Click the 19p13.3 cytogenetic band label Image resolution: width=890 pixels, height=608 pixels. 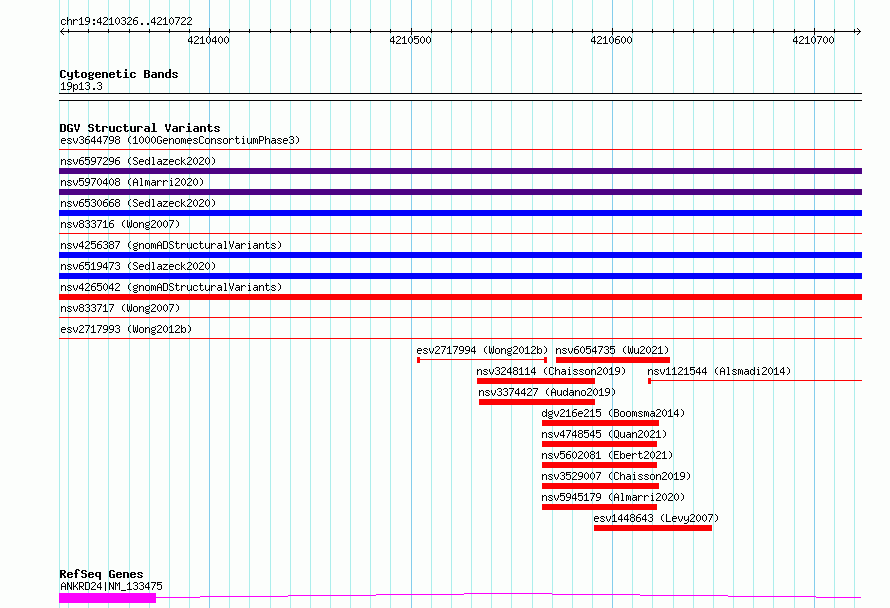[x=81, y=86]
